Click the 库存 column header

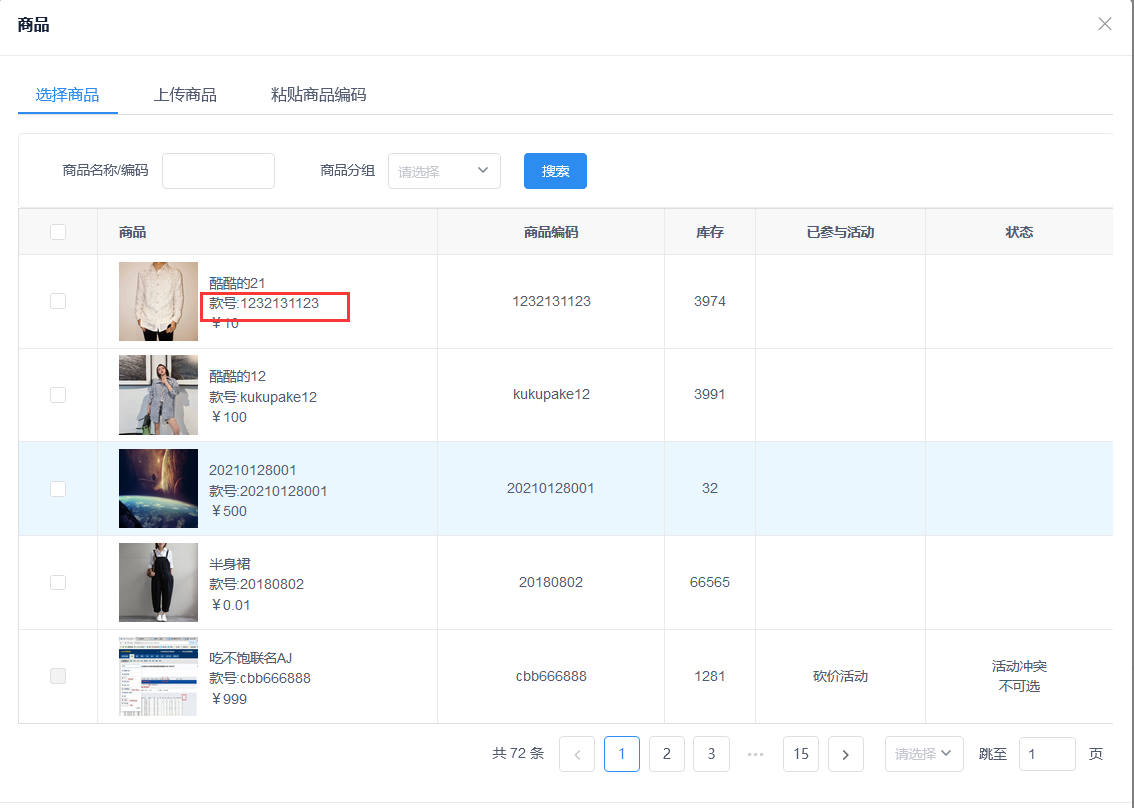[710, 232]
